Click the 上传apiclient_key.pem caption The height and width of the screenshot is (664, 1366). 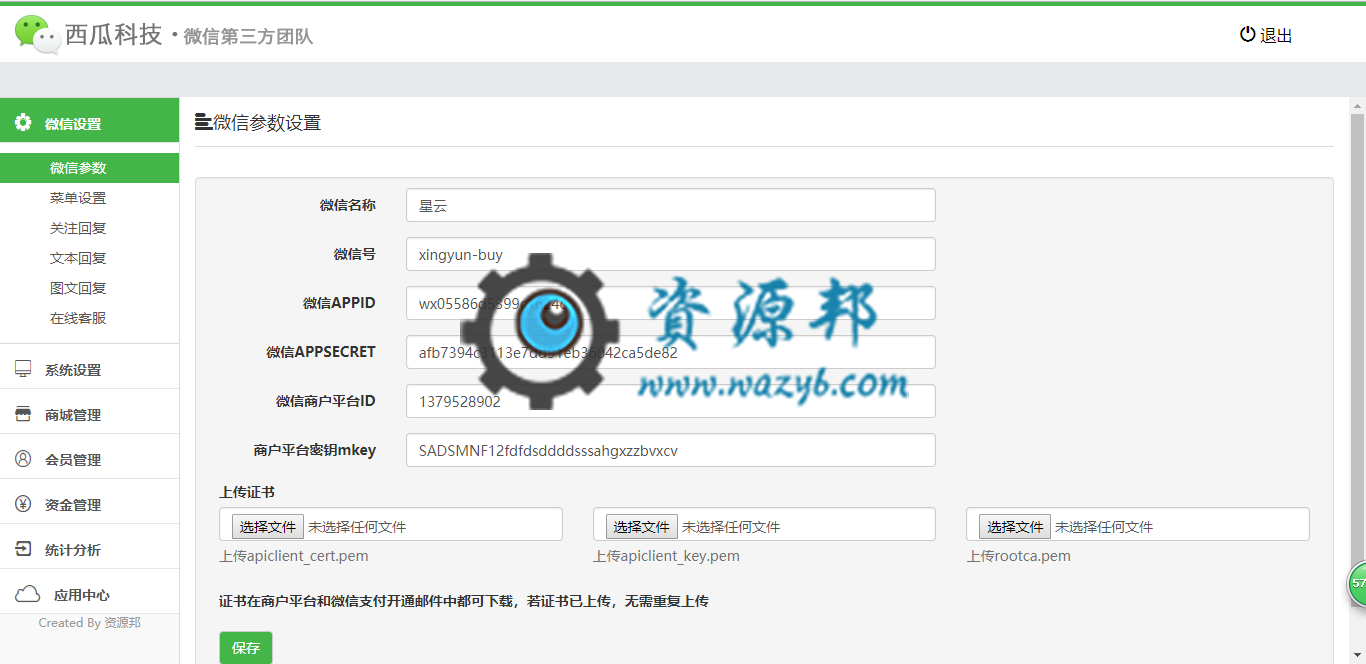tap(667, 556)
